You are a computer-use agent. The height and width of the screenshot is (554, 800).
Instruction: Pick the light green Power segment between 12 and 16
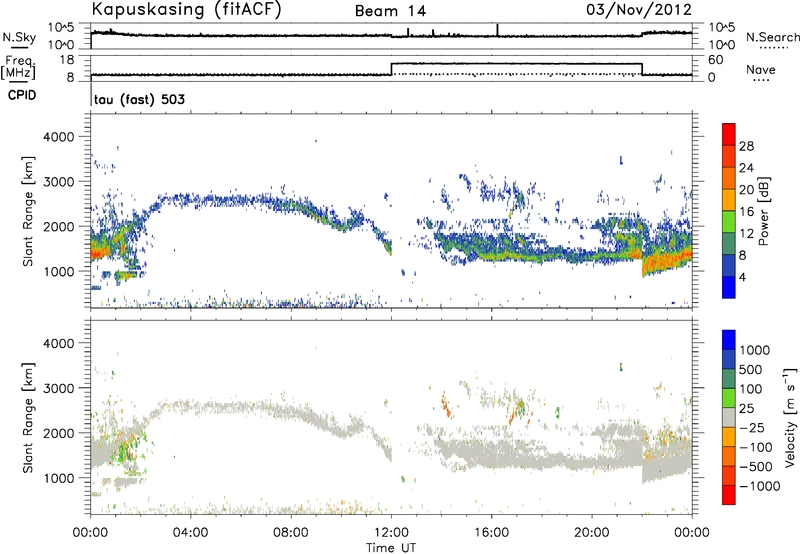(729, 221)
